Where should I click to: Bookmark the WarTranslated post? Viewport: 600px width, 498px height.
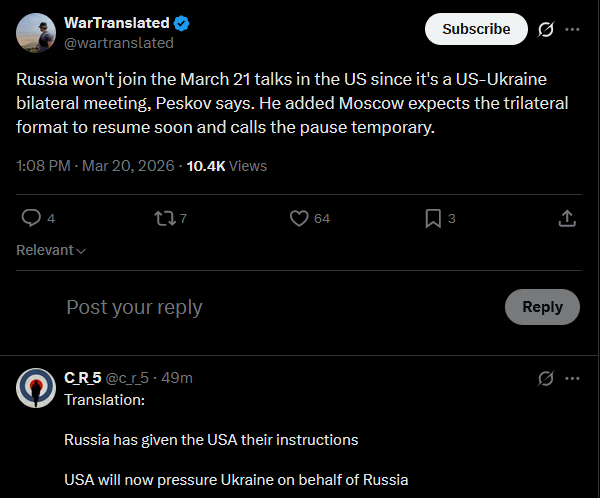433,218
